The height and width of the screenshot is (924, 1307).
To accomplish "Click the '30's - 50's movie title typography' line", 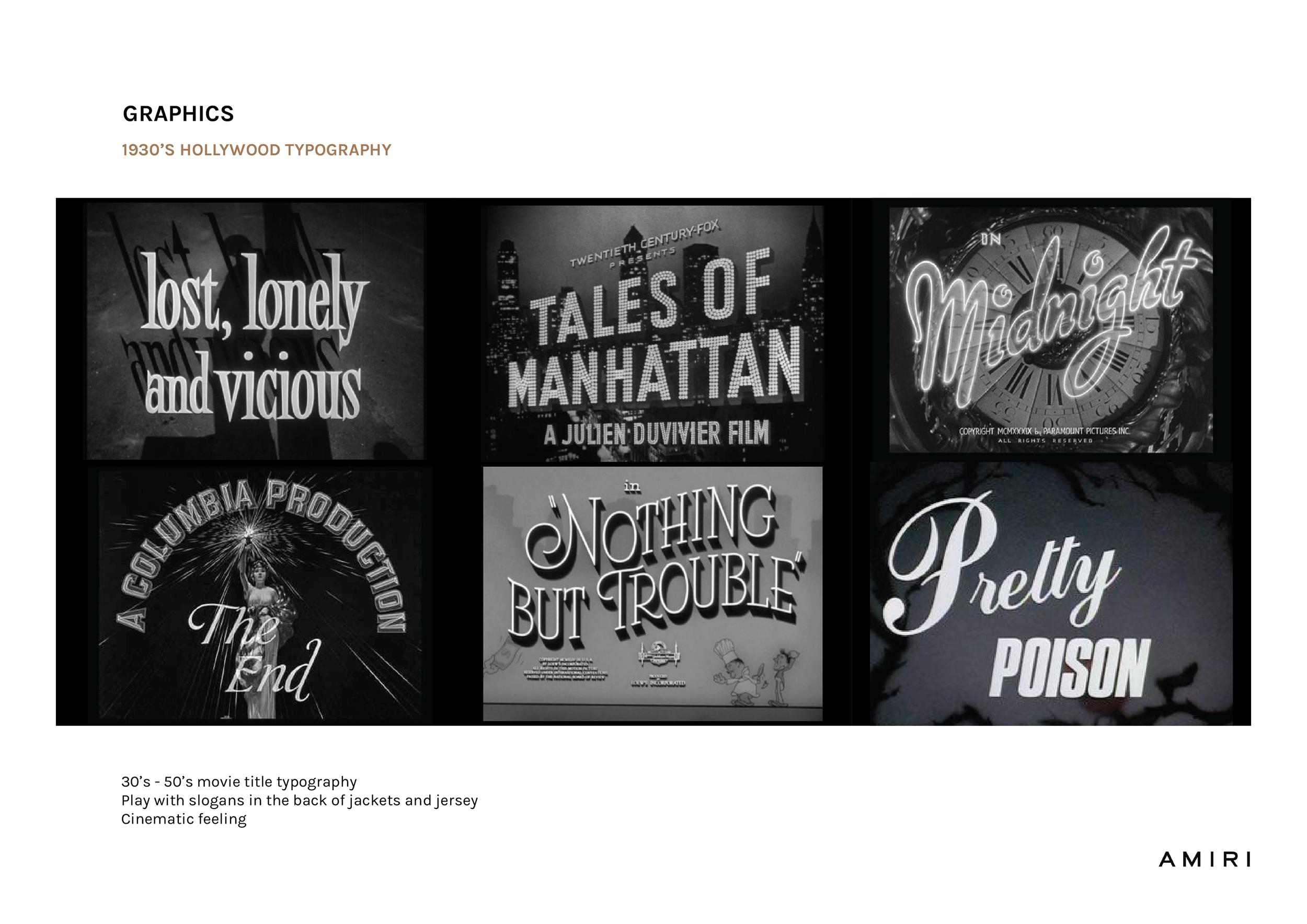I will 239,782.
